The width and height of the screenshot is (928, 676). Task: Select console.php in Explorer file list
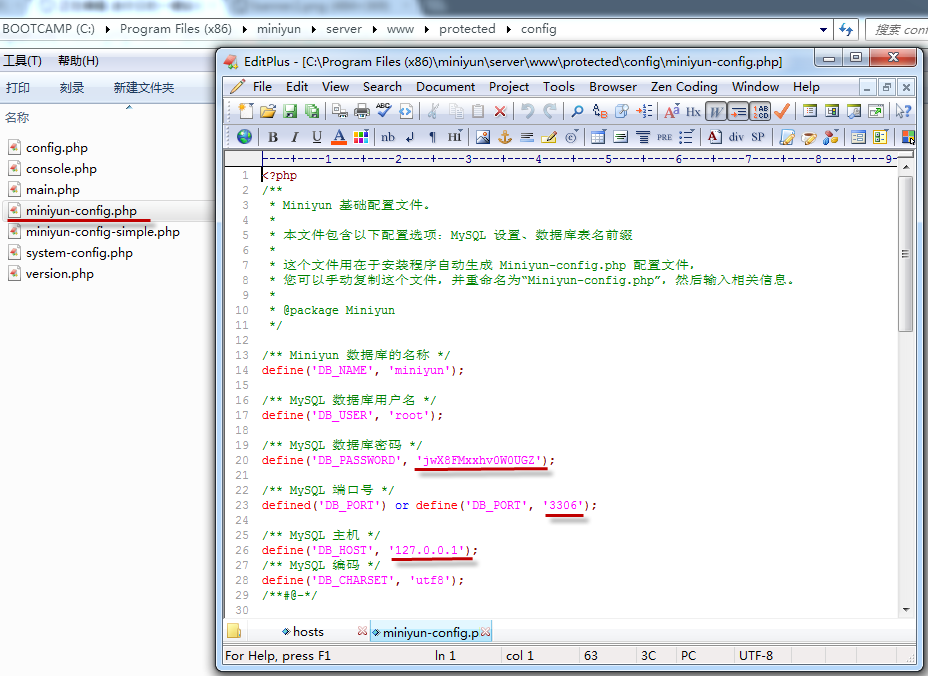click(x=61, y=169)
